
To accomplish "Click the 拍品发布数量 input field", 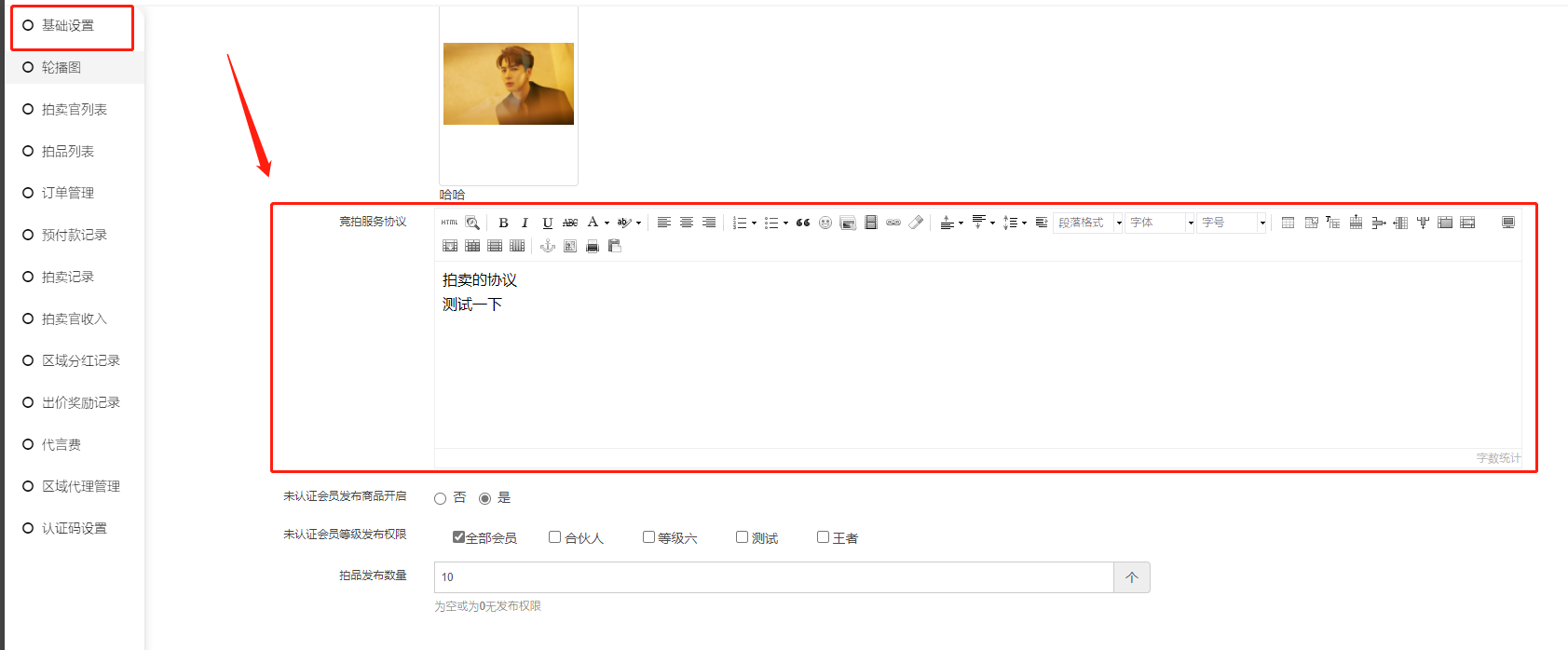I will pos(774,577).
